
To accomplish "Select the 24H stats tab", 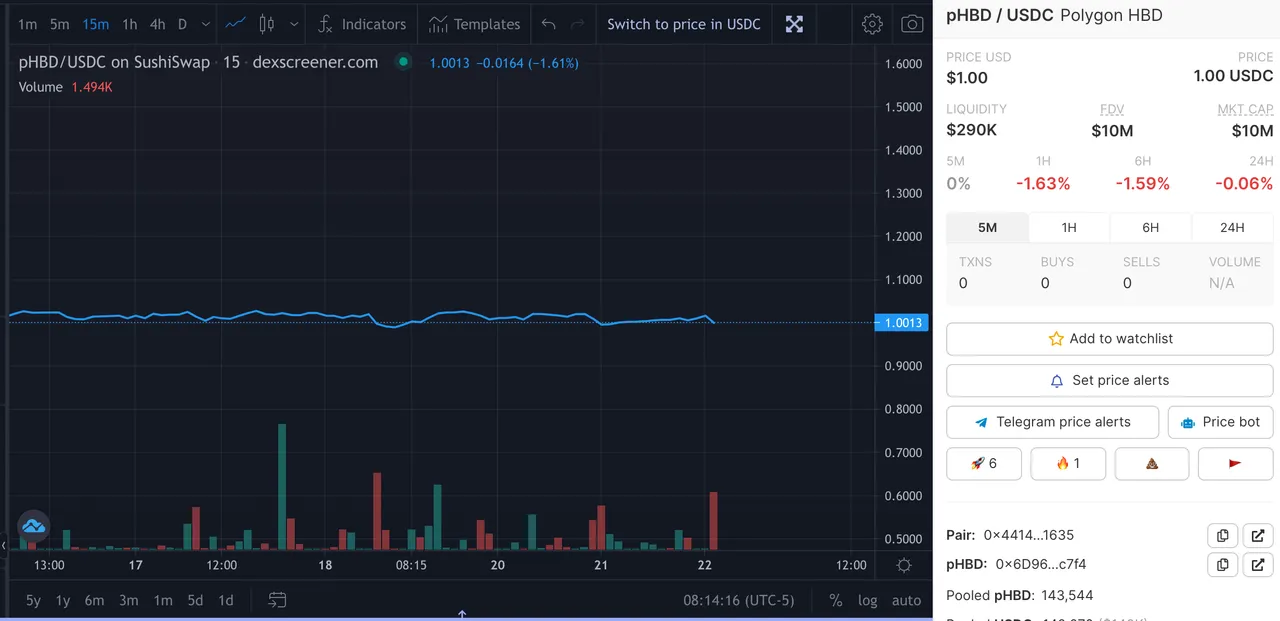I will (x=1233, y=227).
